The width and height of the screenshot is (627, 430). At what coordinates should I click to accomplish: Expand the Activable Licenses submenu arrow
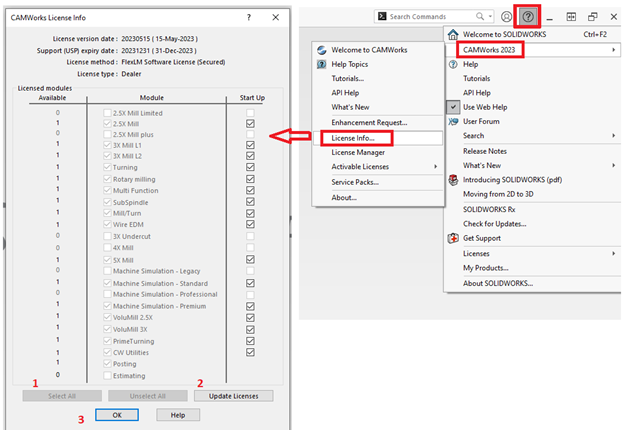pyautogui.click(x=435, y=167)
